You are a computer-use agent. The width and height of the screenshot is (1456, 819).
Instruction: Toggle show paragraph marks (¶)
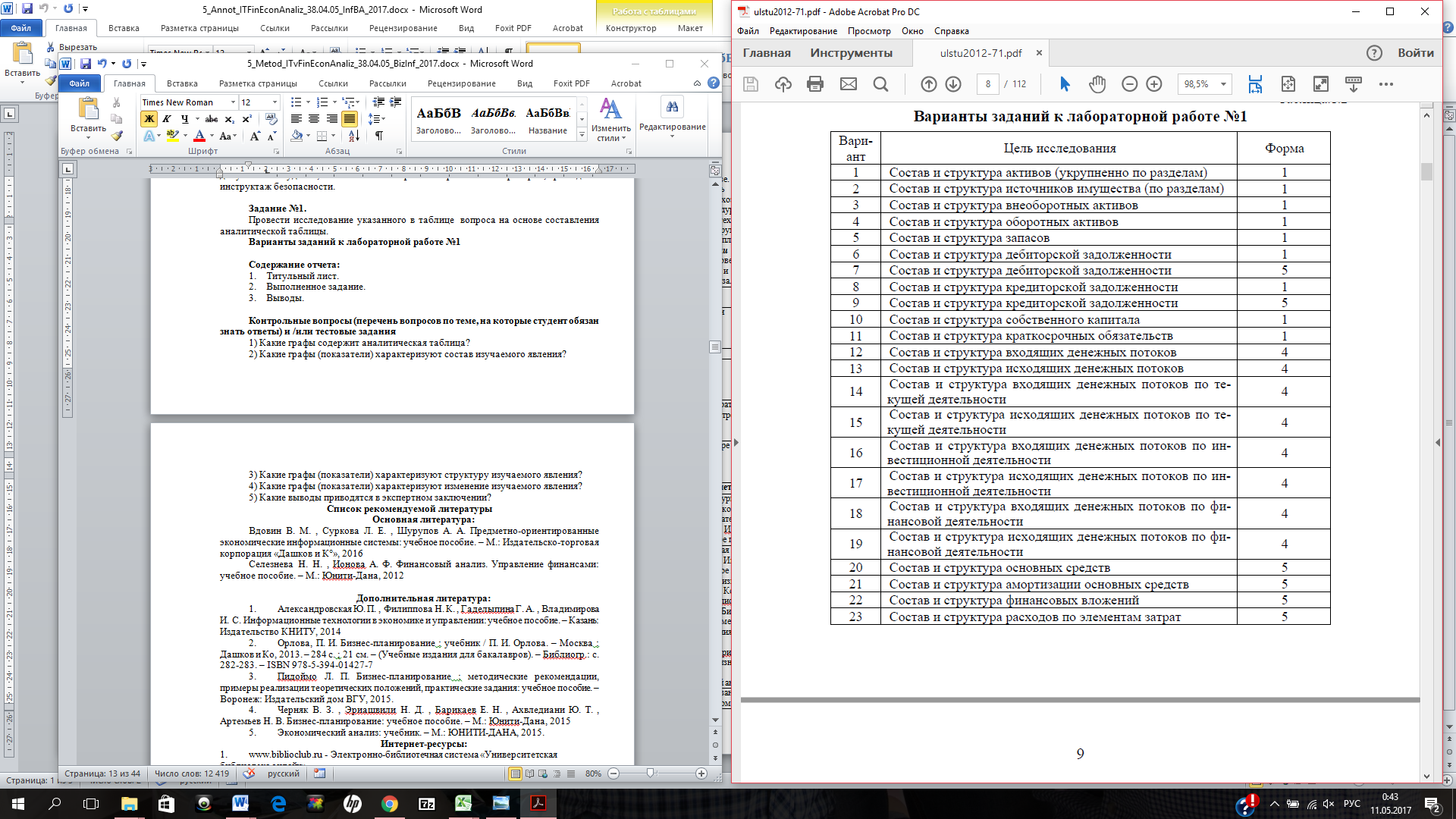378,136
